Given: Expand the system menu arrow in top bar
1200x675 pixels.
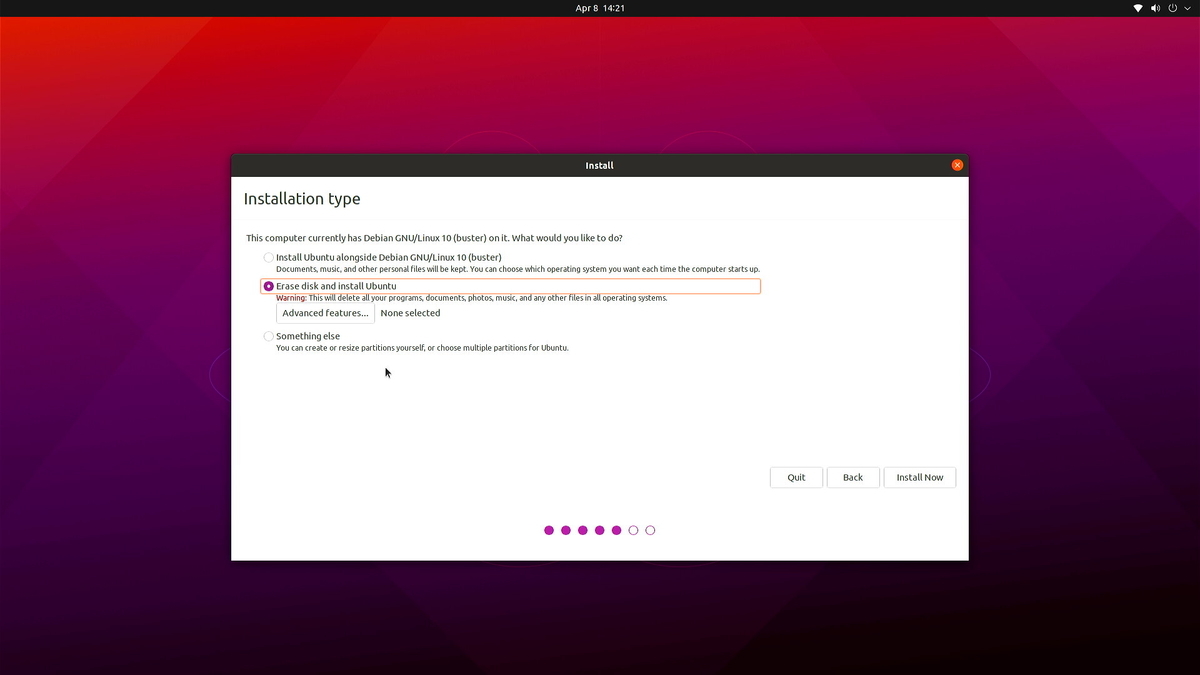Looking at the screenshot, I should [x=1187, y=8].
